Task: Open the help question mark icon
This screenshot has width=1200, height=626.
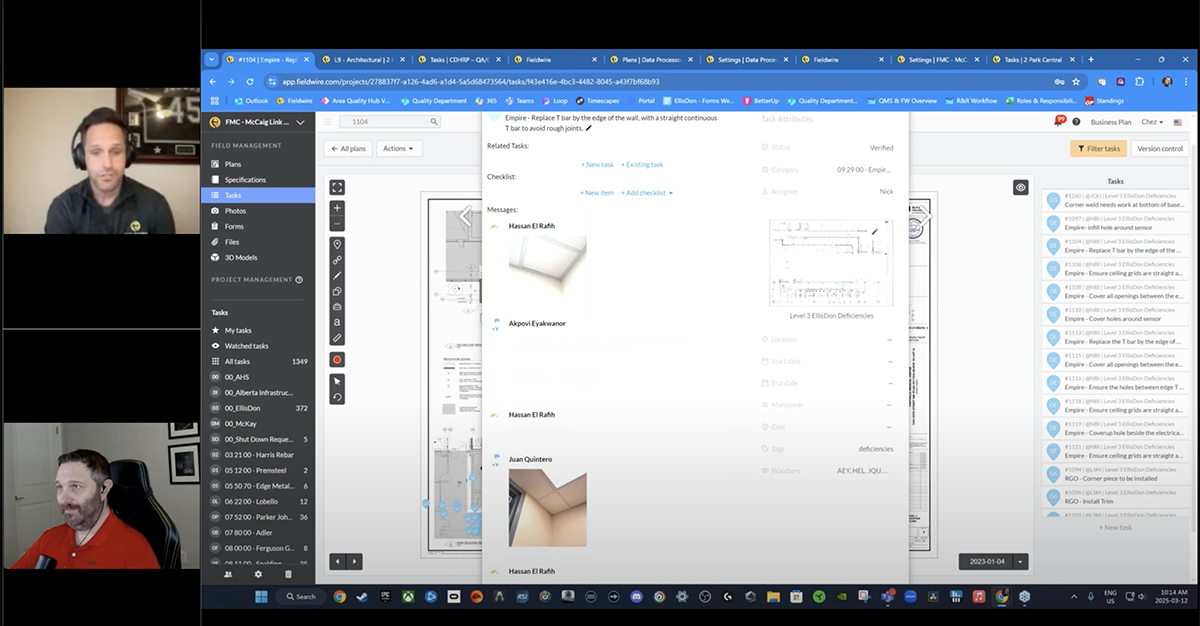Action: 1076,122
